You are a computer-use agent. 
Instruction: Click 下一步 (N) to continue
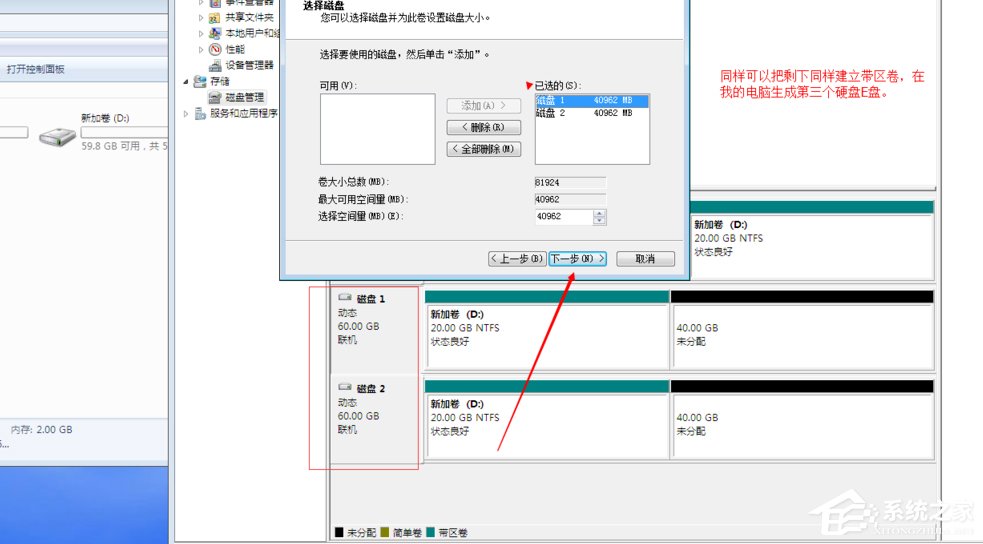pos(577,258)
